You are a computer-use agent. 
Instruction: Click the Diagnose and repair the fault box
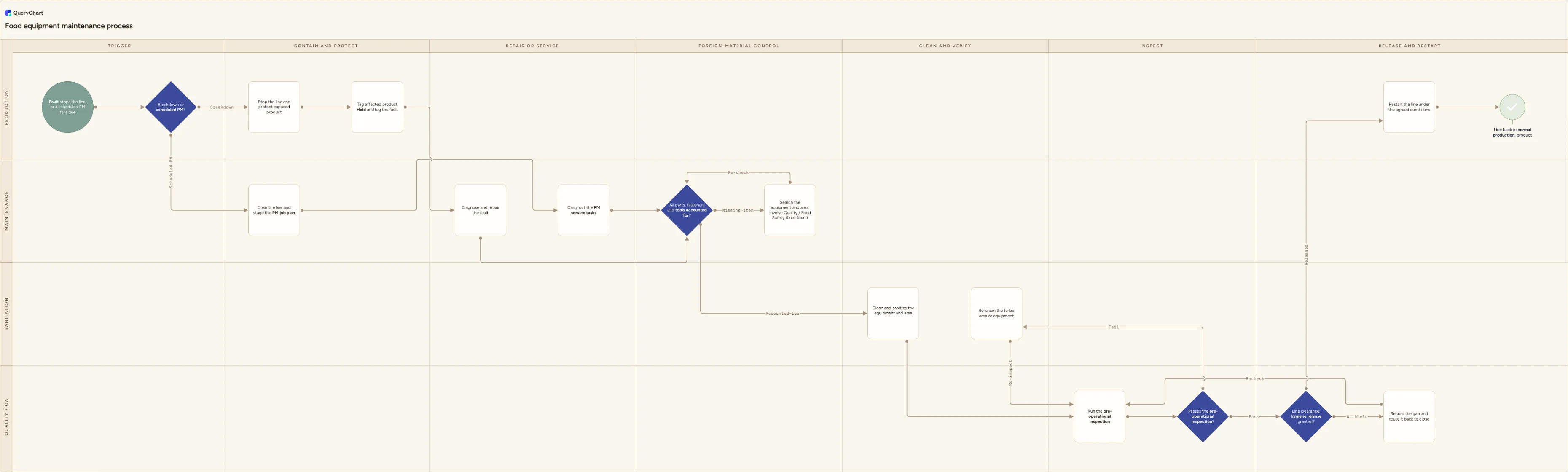(480, 210)
